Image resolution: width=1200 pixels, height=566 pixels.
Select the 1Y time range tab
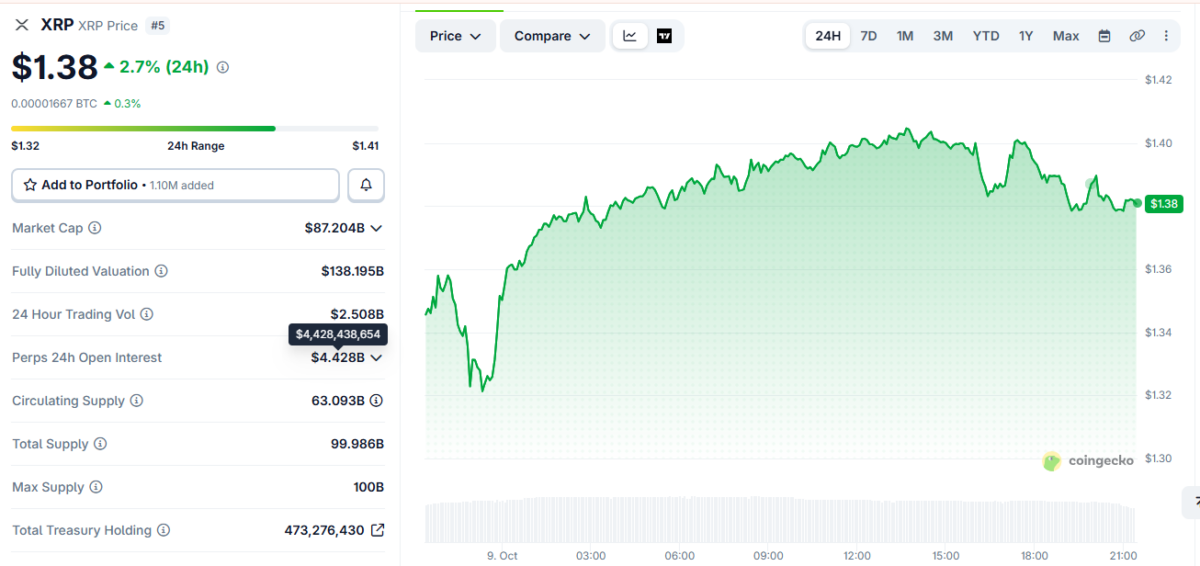(1026, 36)
